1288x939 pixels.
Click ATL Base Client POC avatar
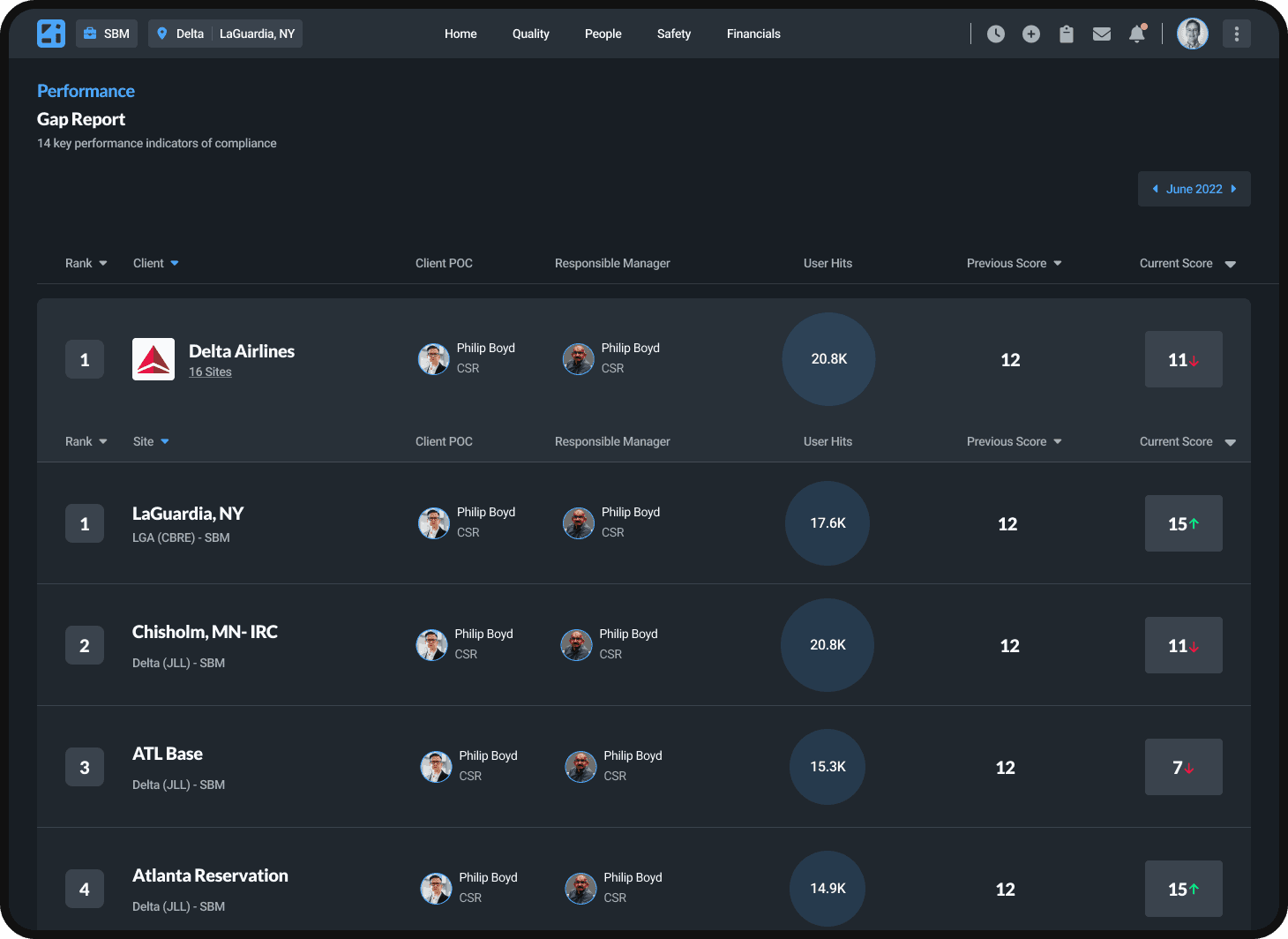click(436, 767)
